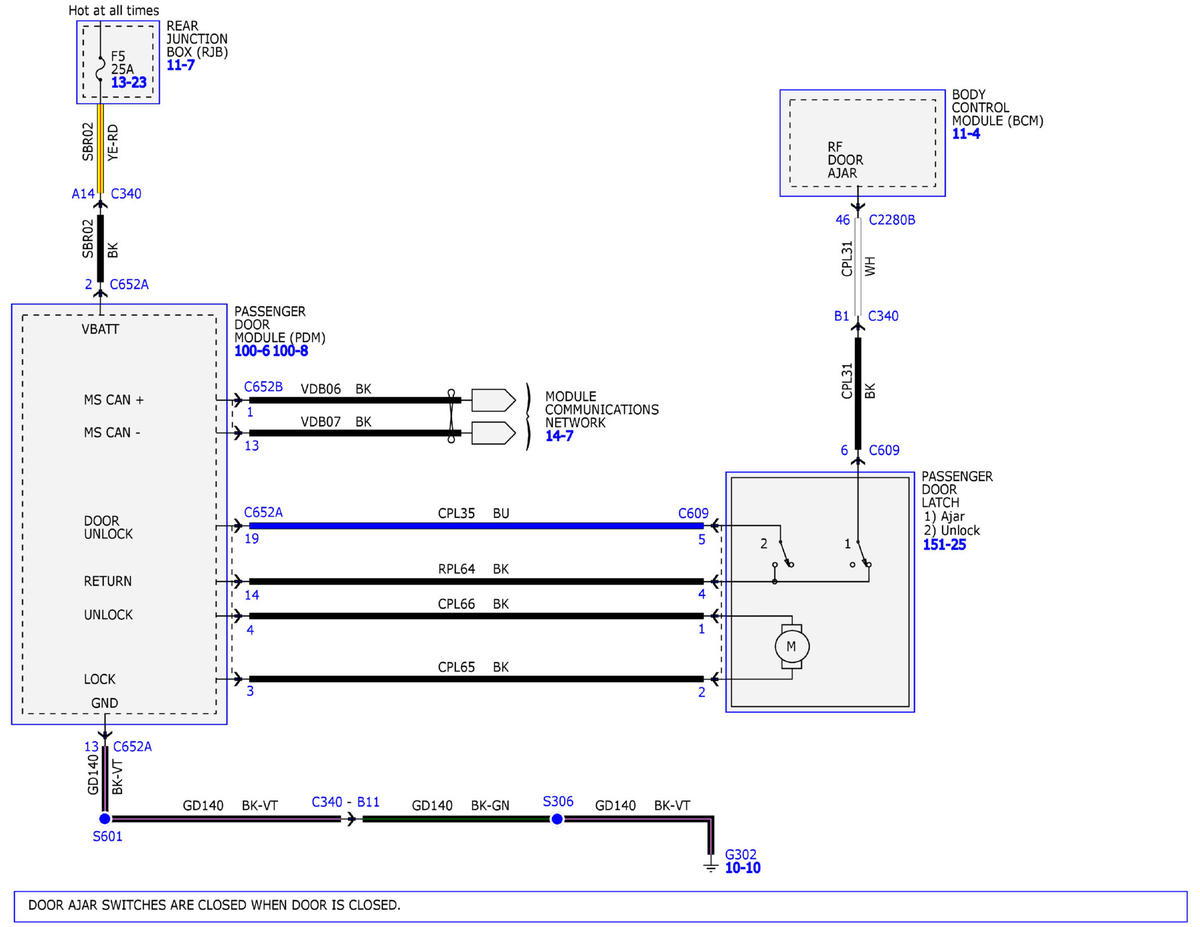This screenshot has width=1200, height=927.
Task: Open the Rear Junction Box 11-7 link
Action: (181, 65)
